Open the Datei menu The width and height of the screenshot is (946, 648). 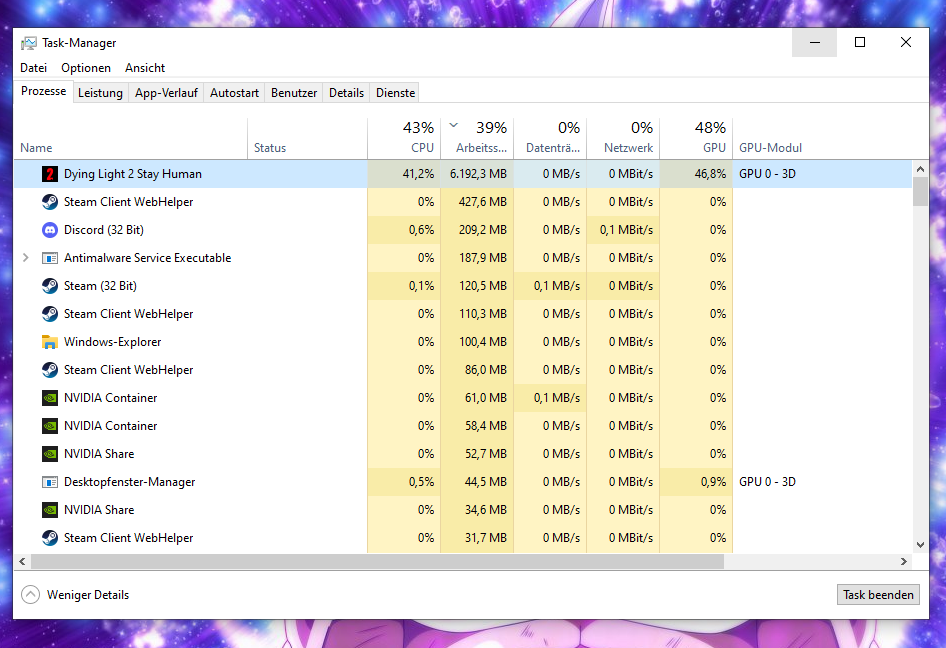(33, 68)
